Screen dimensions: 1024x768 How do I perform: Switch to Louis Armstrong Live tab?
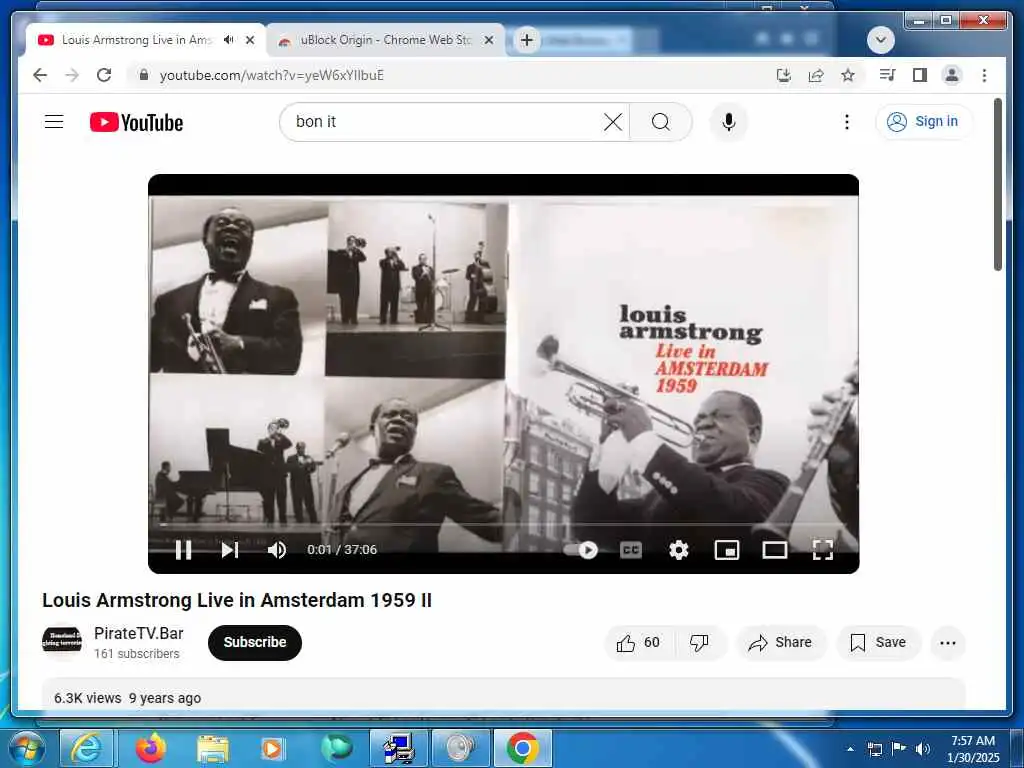coord(137,40)
